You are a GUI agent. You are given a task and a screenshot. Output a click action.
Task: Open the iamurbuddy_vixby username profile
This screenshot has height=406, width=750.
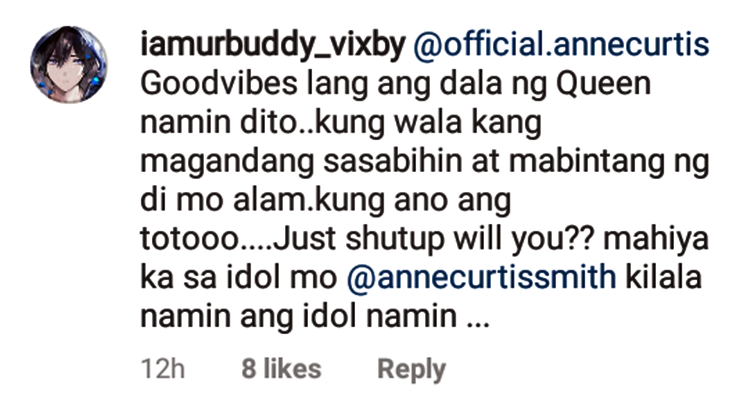point(273,45)
